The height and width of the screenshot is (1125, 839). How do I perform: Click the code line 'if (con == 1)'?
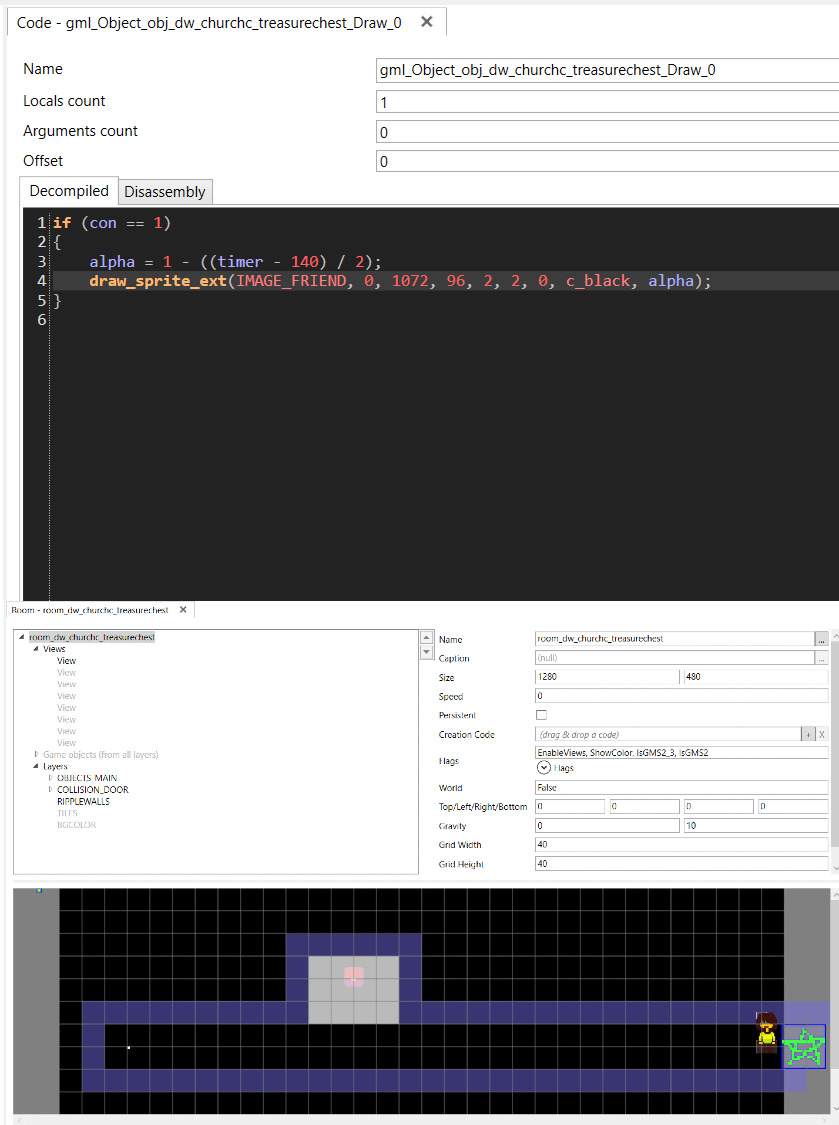click(112, 223)
